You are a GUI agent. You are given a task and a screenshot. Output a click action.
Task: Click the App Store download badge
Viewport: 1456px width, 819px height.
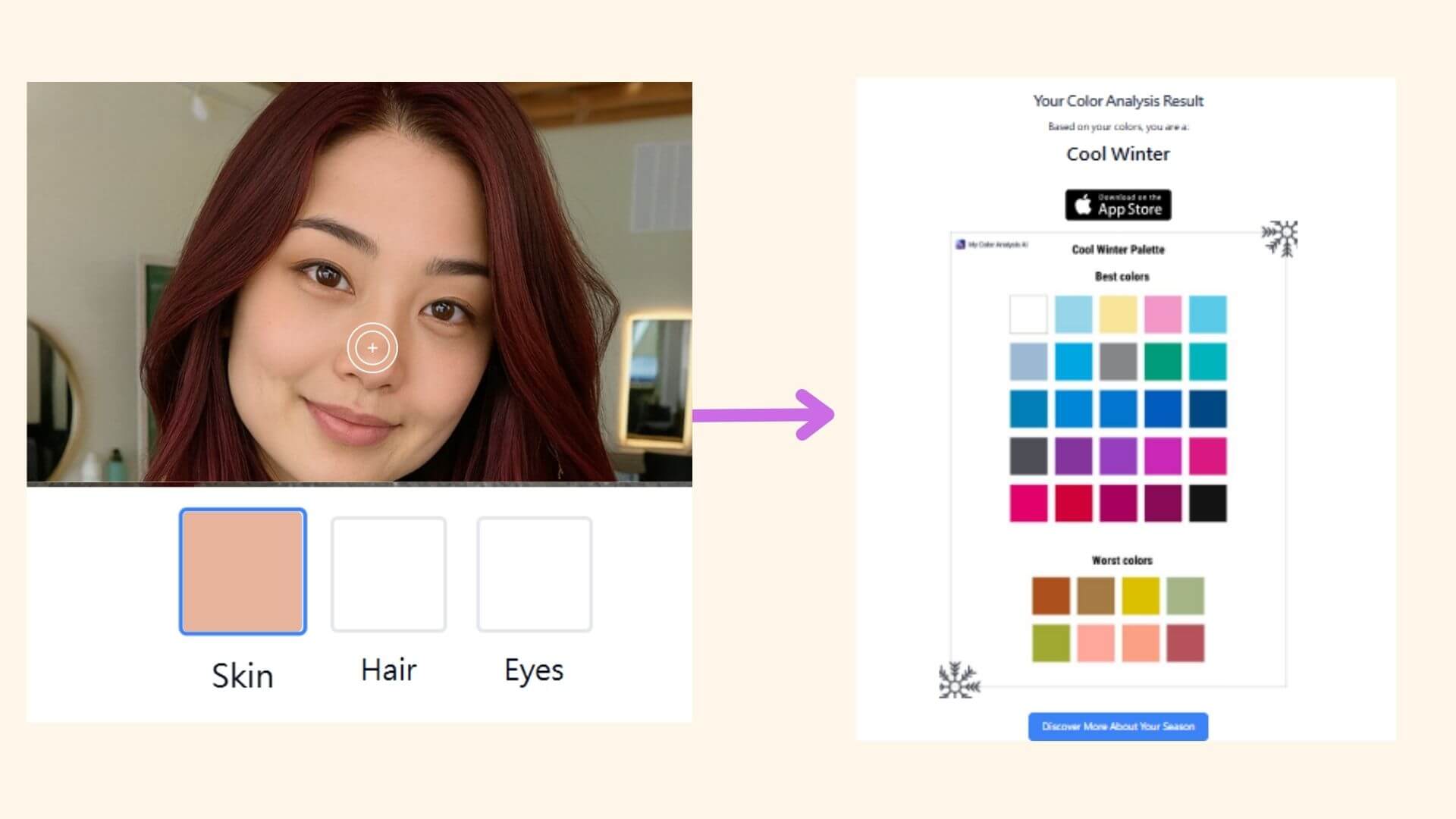(1118, 205)
